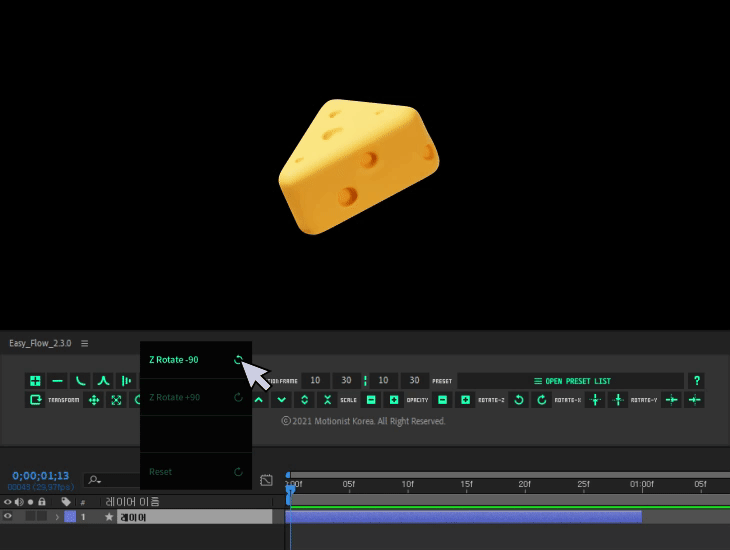
Task: Choose Z Rotate -90 menu entry
Action: pos(196,360)
